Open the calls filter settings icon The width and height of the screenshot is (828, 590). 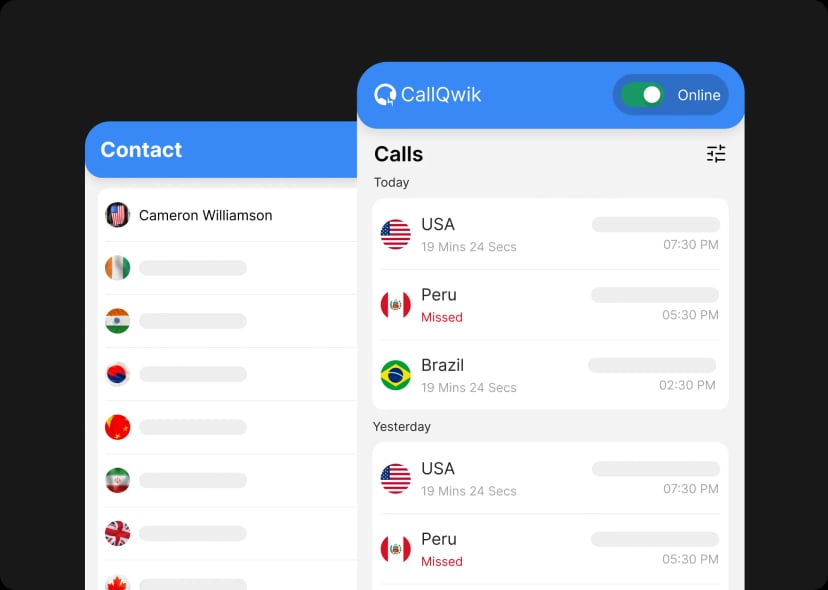click(716, 154)
